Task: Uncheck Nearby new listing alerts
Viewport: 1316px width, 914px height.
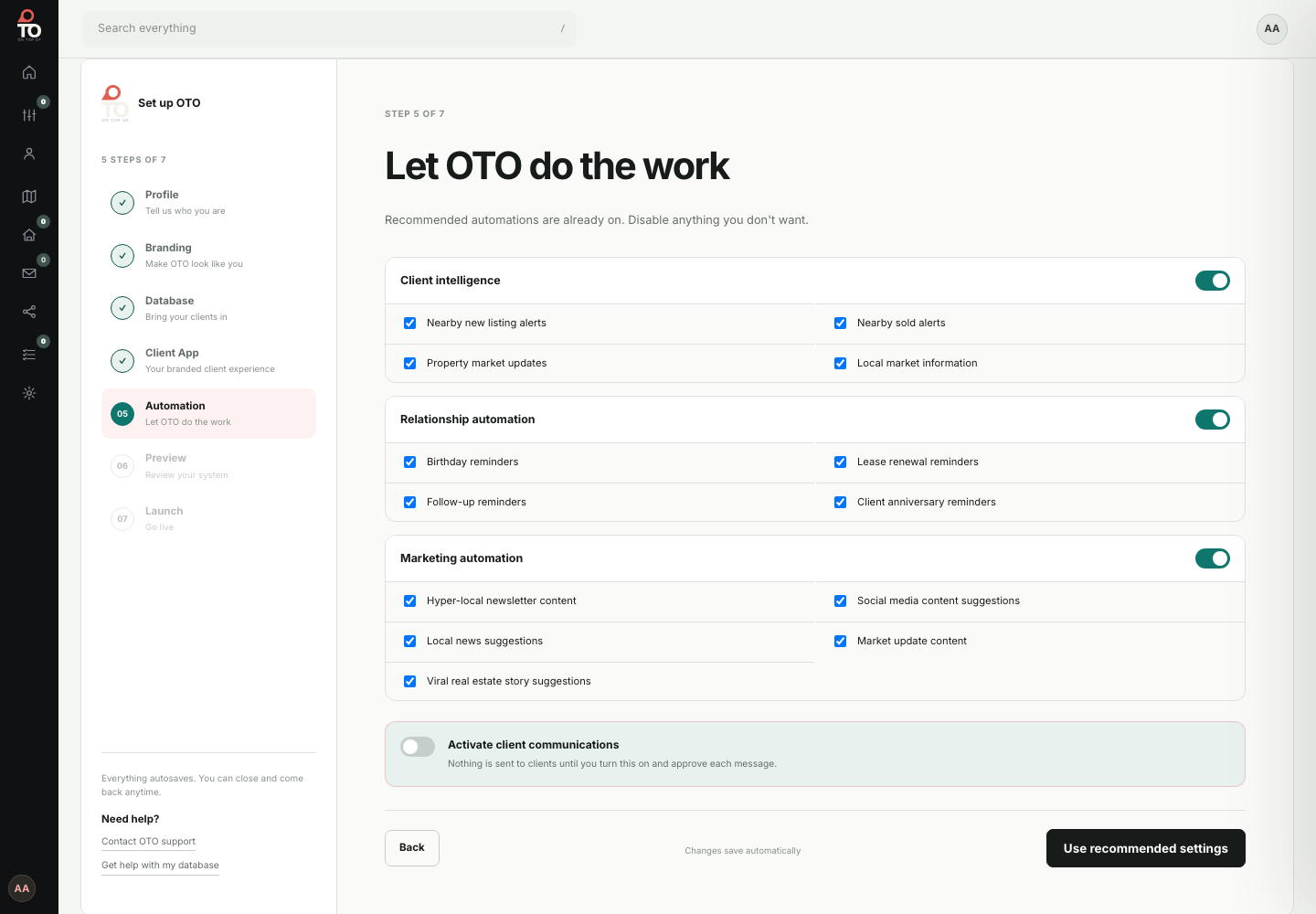Action: click(410, 323)
